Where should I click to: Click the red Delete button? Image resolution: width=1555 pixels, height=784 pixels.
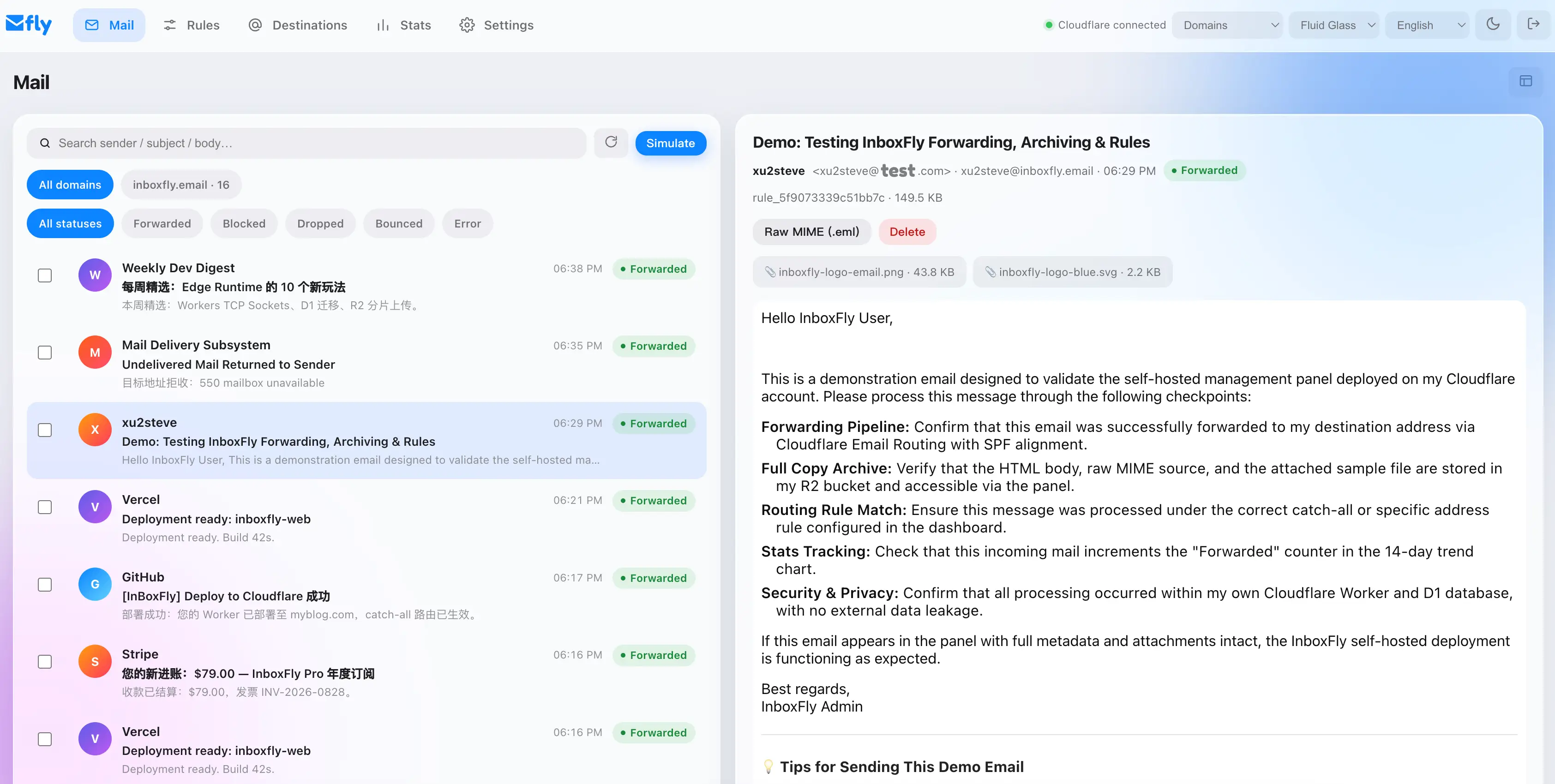point(907,232)
